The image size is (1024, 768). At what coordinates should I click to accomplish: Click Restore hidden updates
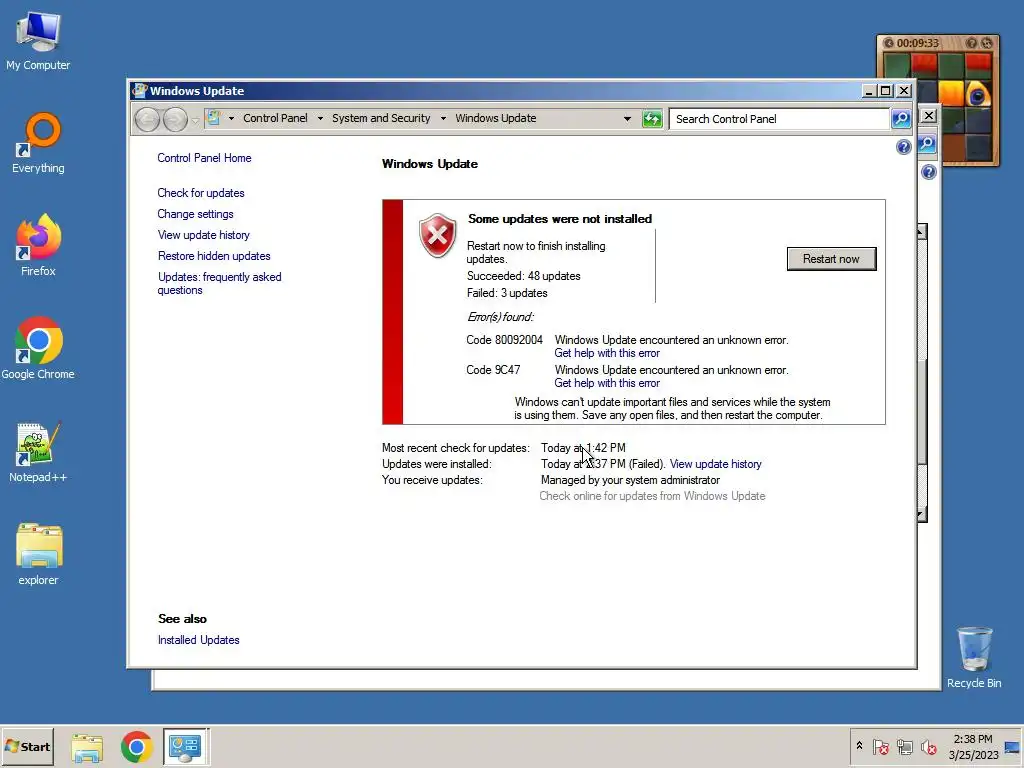[214, 256]
